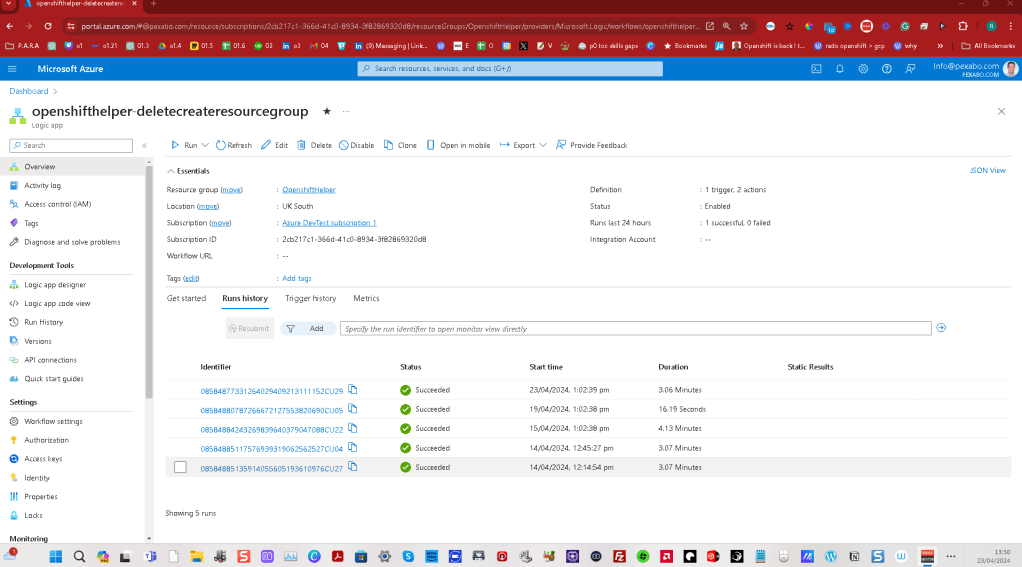Refresh the logic app overview

(x=233, y=145)
